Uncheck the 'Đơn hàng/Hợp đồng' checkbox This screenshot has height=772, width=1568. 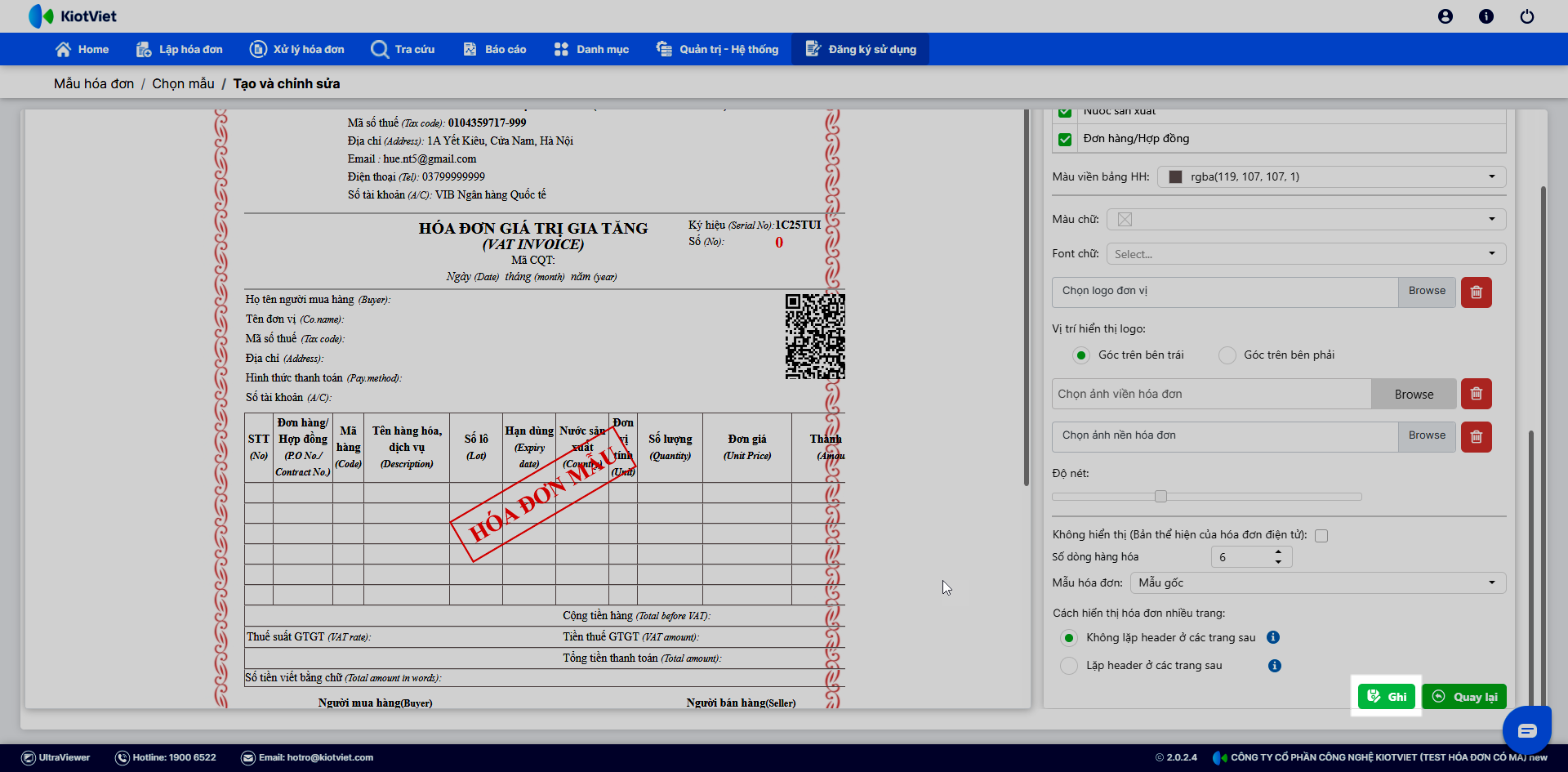click(1065, 140)
